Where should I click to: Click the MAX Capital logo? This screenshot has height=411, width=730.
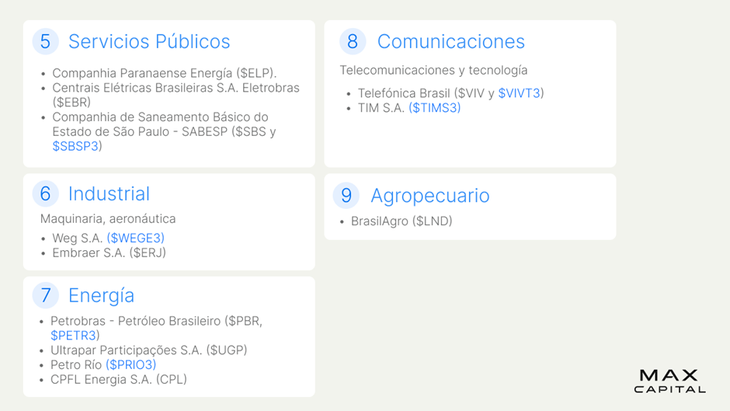(669, 381)
